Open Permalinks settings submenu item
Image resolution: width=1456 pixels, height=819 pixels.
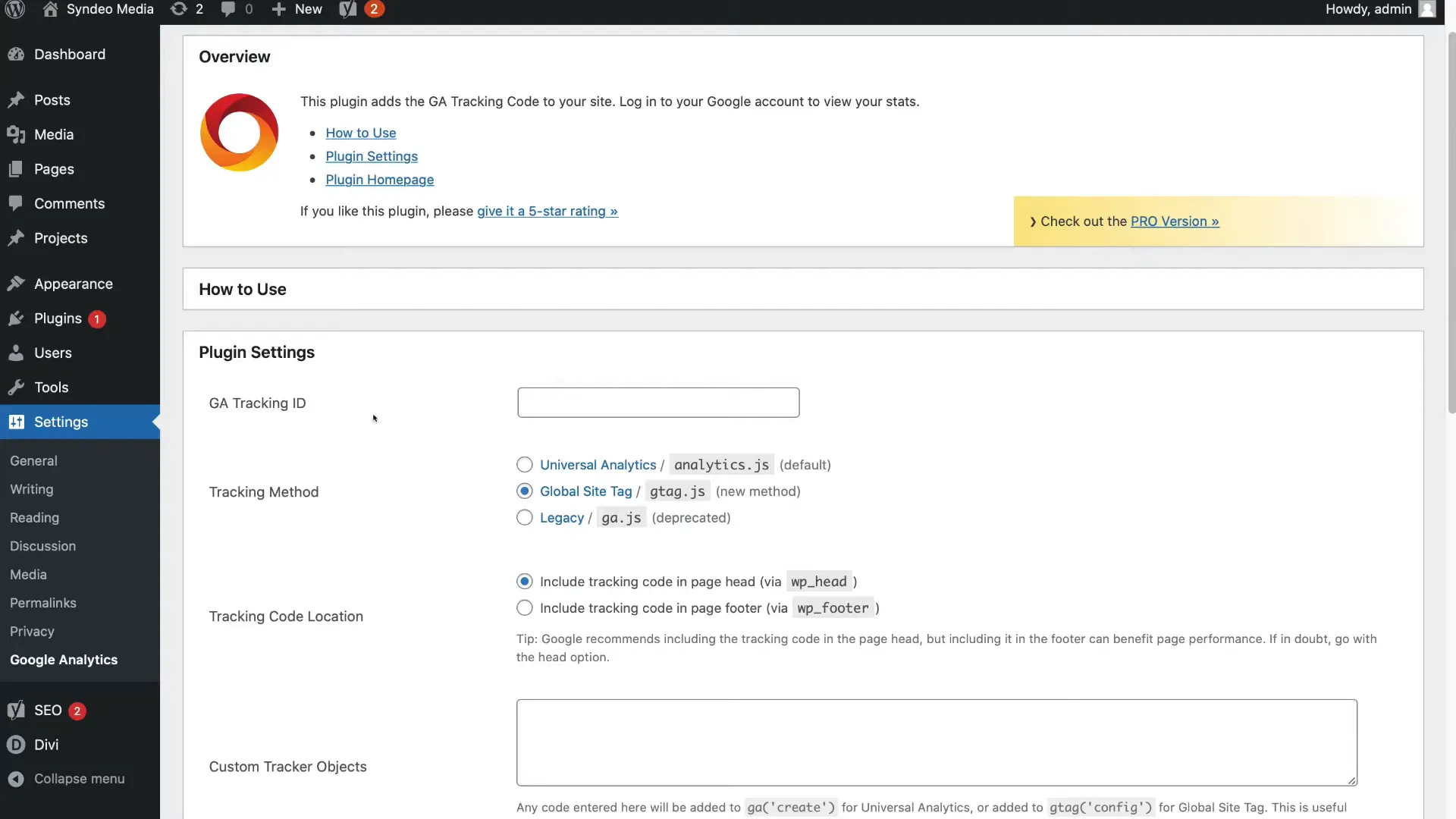[42, 604]
